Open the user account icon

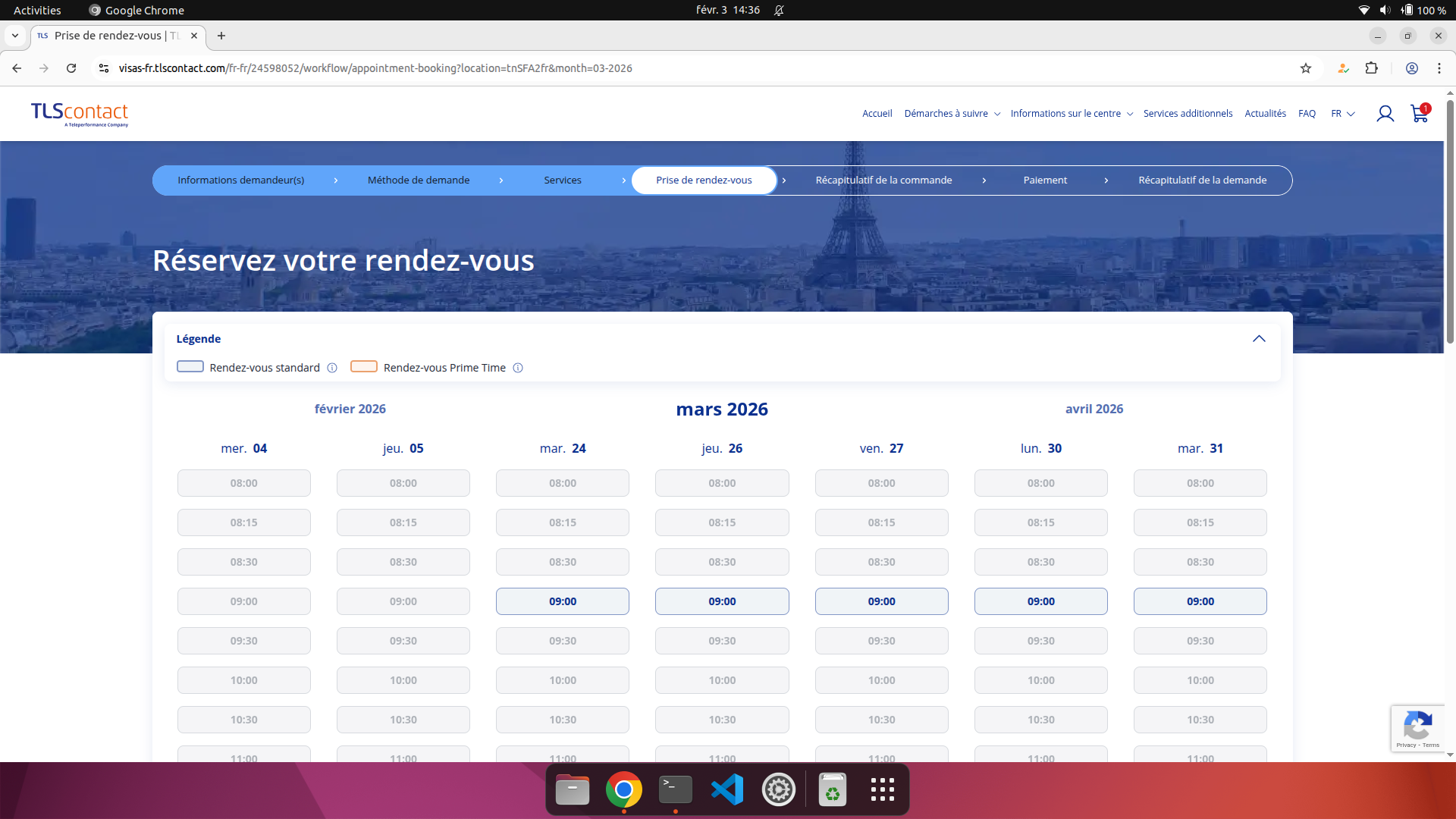click(1385, 113)
